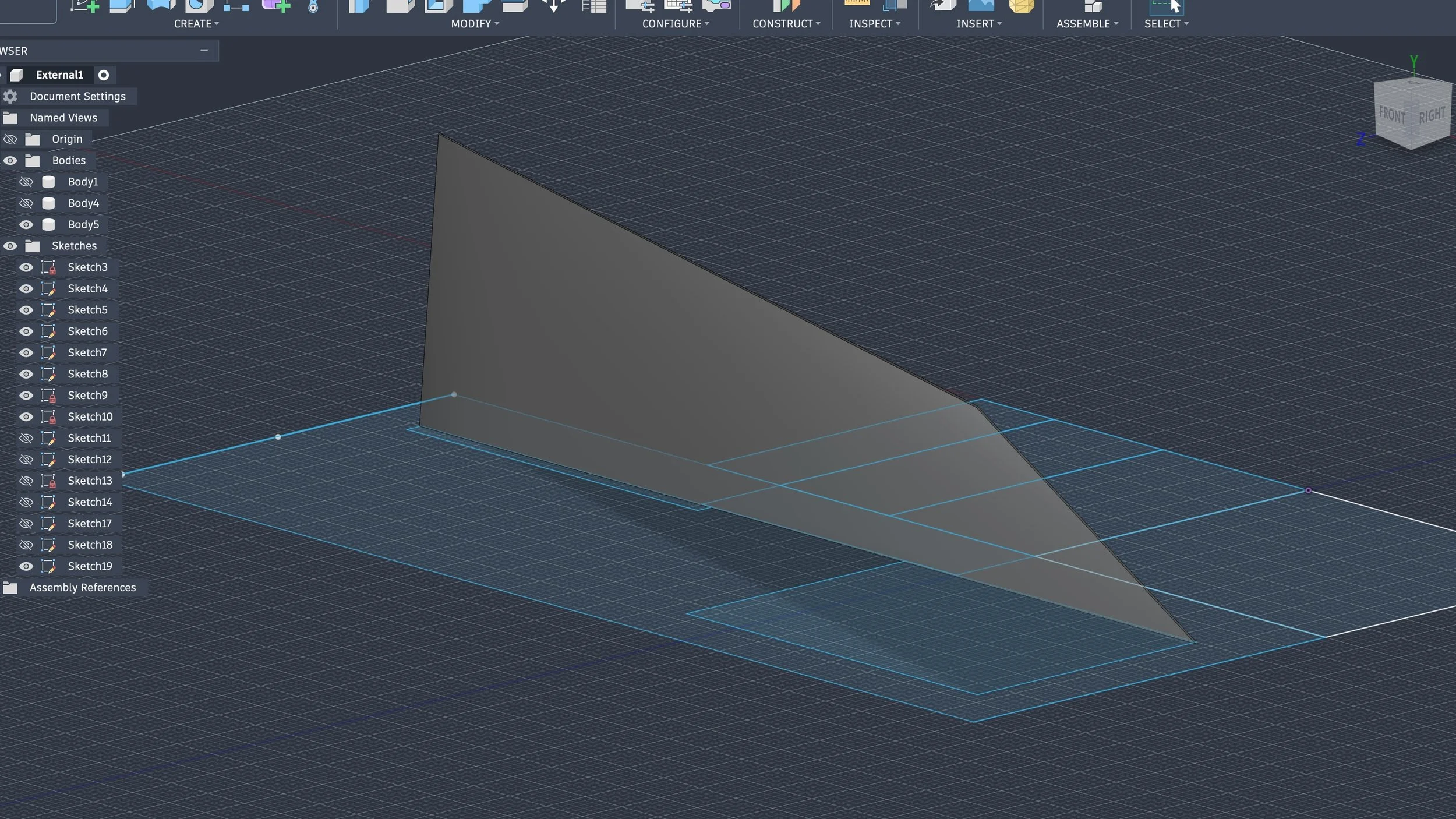
Task: Click the External1 component name
Action: pos(59,75)
